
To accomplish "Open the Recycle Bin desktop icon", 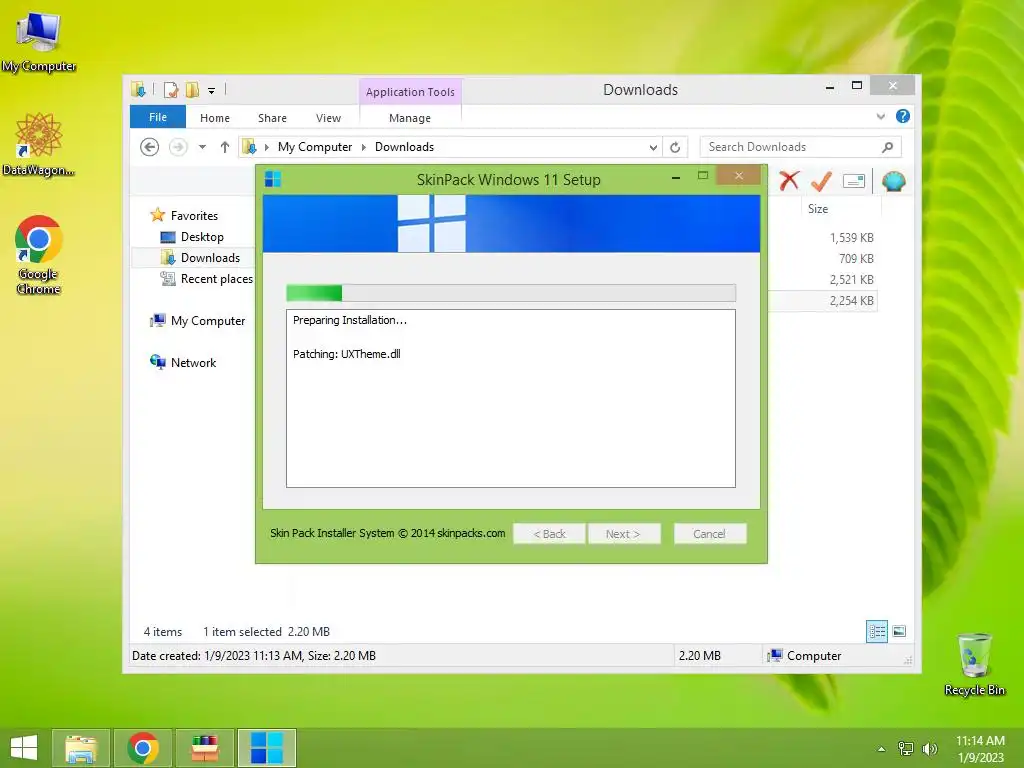I will [x=974, y=664].
